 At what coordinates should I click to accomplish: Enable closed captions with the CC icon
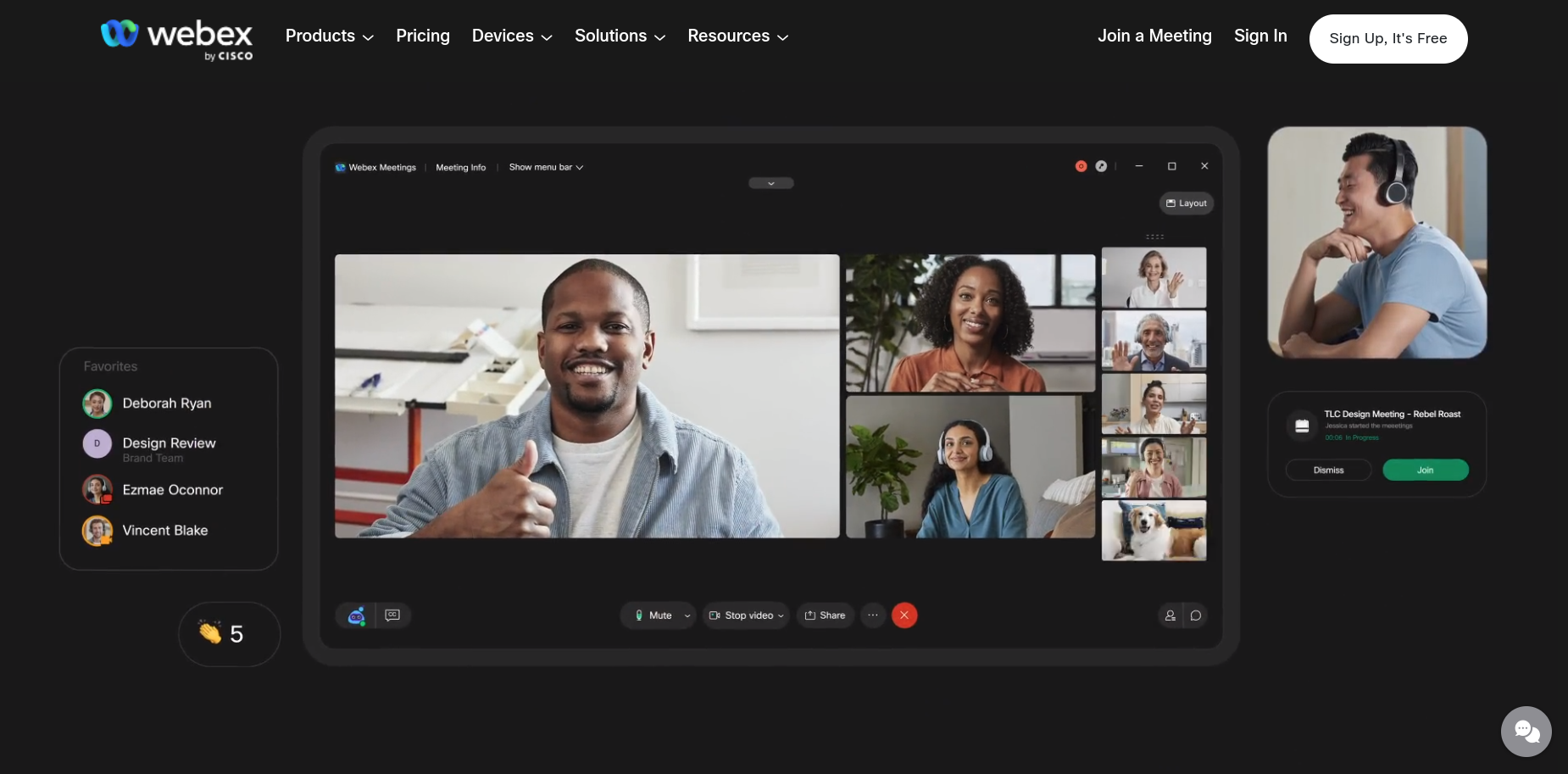392,615
